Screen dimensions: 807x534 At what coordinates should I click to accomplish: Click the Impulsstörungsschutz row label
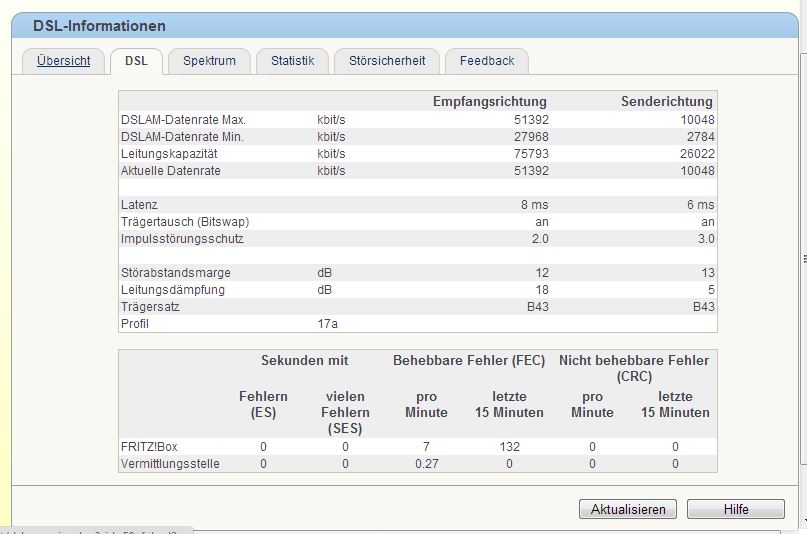point(182,239)
